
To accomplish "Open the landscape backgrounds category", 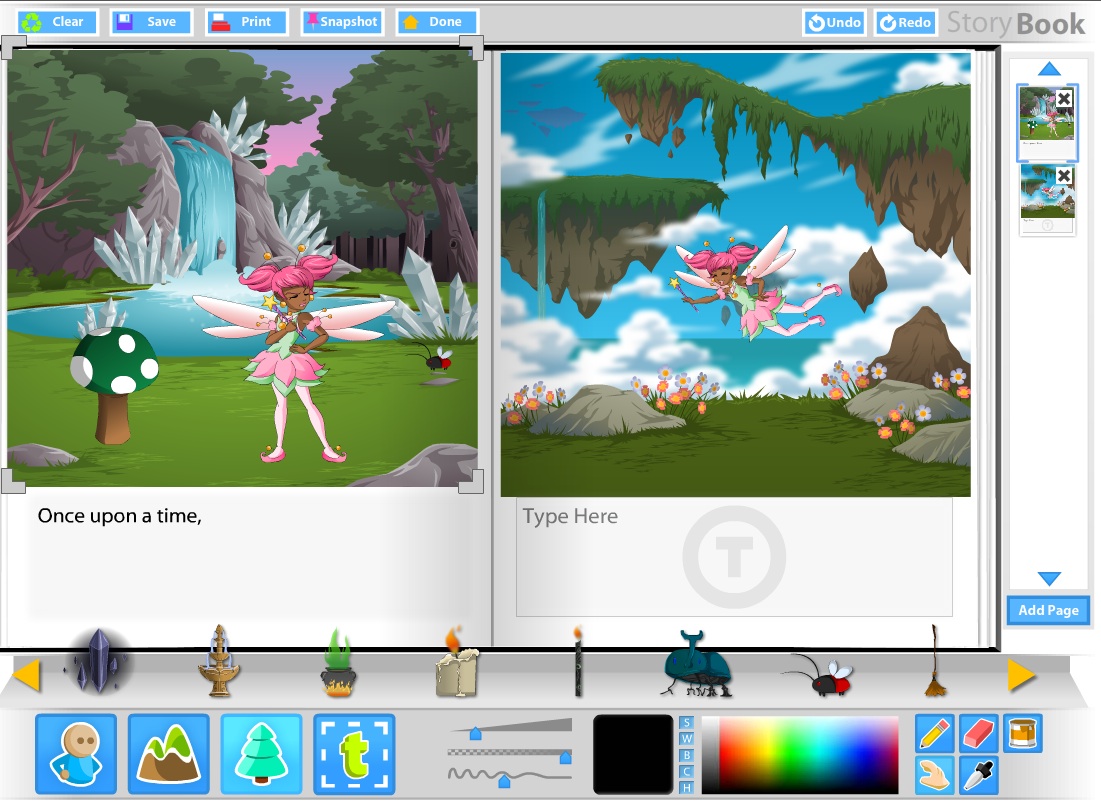I will click(168, 754).
